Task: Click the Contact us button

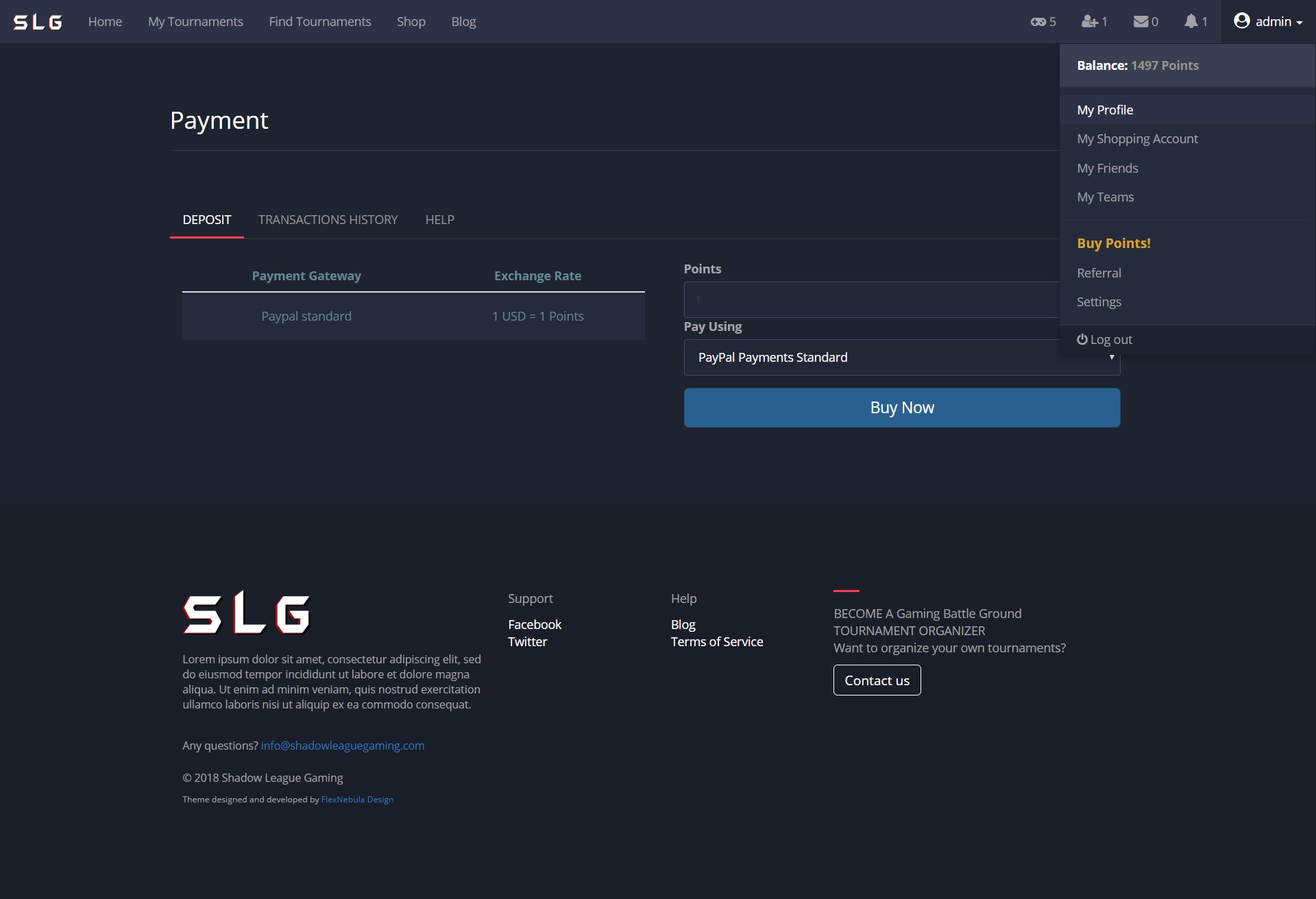Action: (x=877, y=680)
